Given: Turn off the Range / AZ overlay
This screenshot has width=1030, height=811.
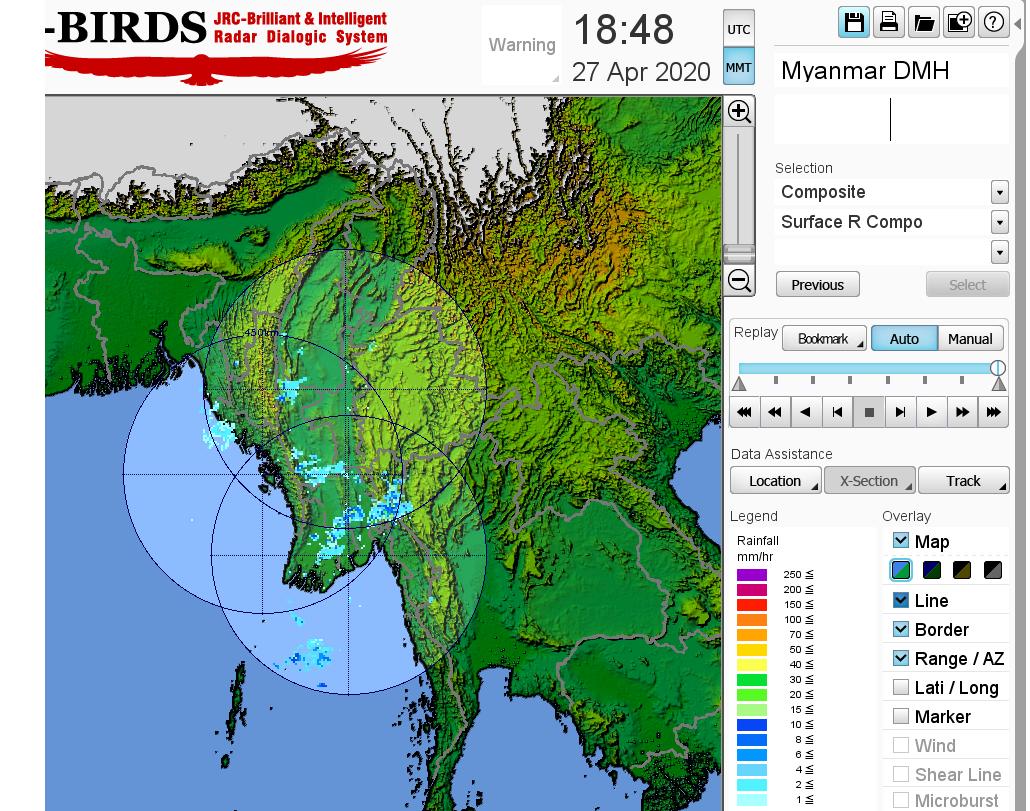Looking at the screenshot, I should [901, 658].
